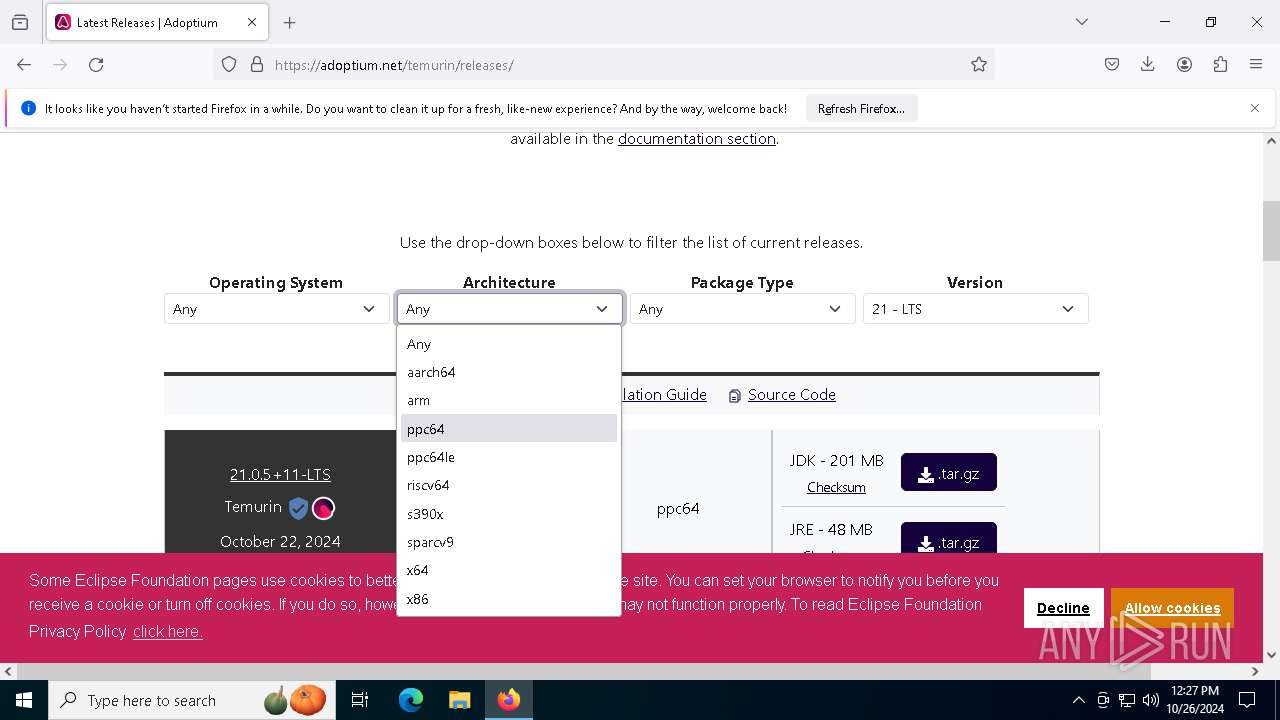
Task: Bookmark this page with star icon
Action: point(979,65)
